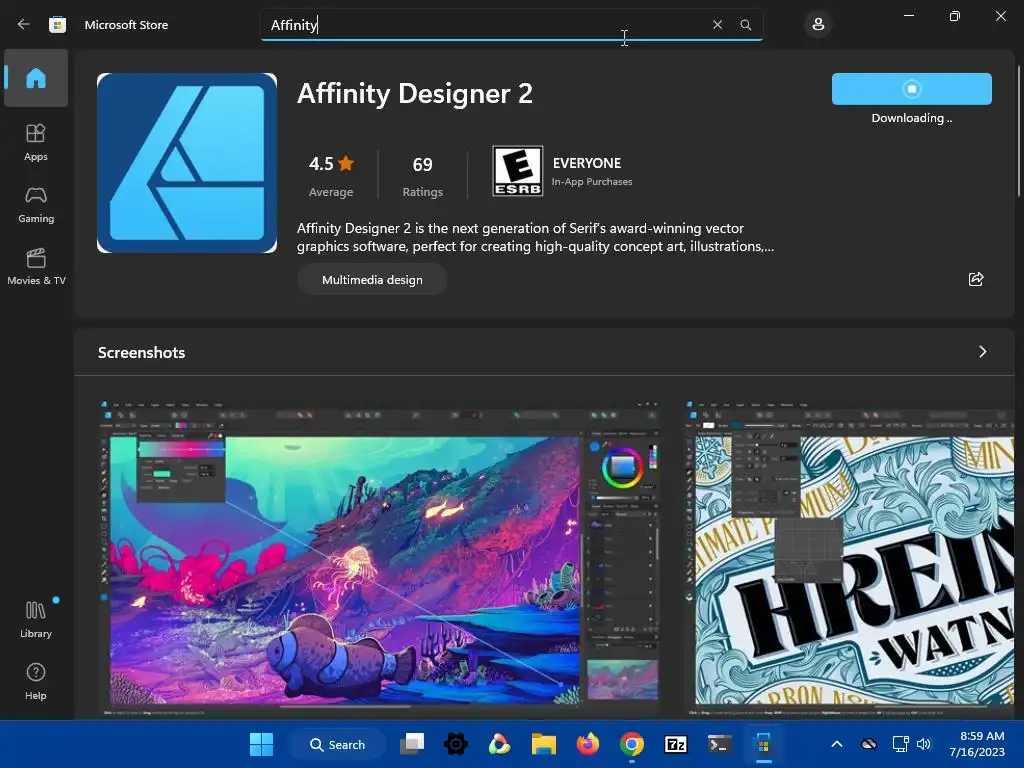Open Help in the sidebar

[x=36, y=682]
